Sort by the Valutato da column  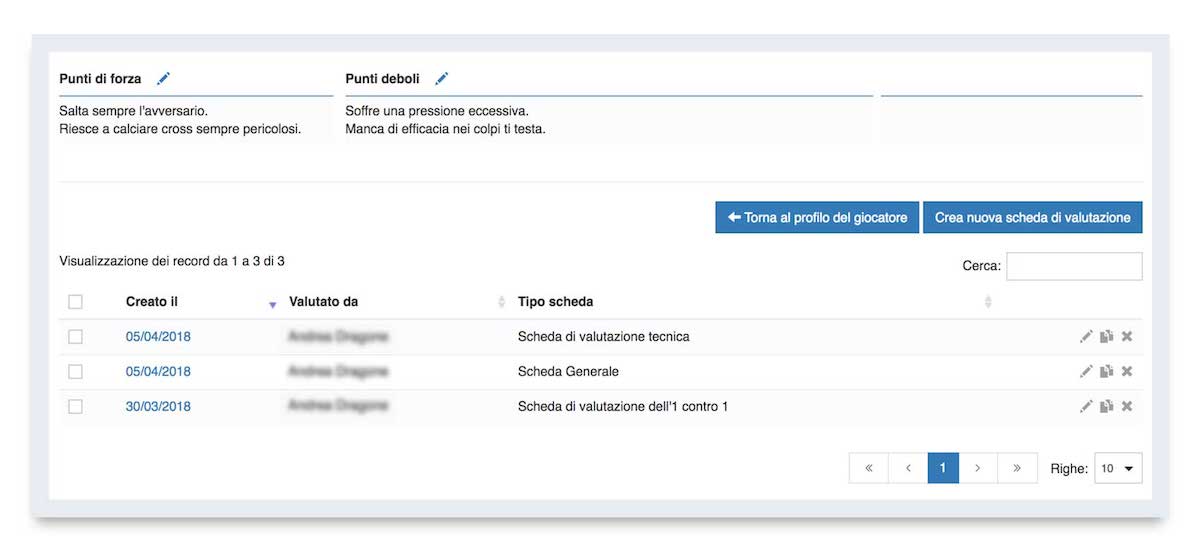[x=323, y=302]
